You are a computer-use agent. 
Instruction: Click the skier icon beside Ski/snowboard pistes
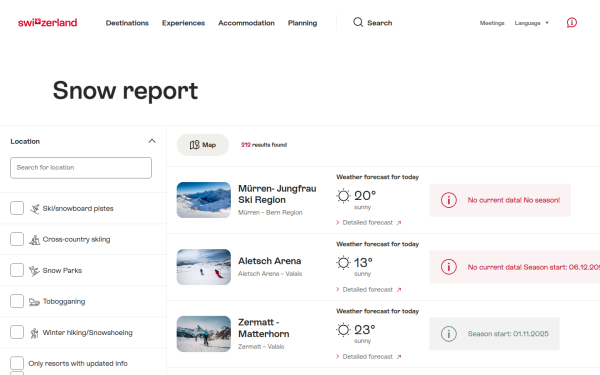click(35, 209)
